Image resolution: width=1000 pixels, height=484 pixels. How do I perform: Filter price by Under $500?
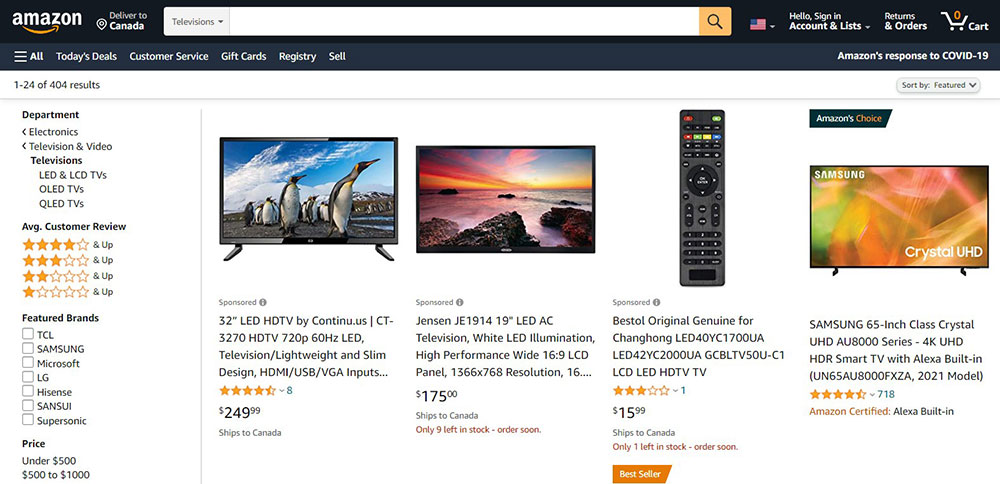pos(49,460)
